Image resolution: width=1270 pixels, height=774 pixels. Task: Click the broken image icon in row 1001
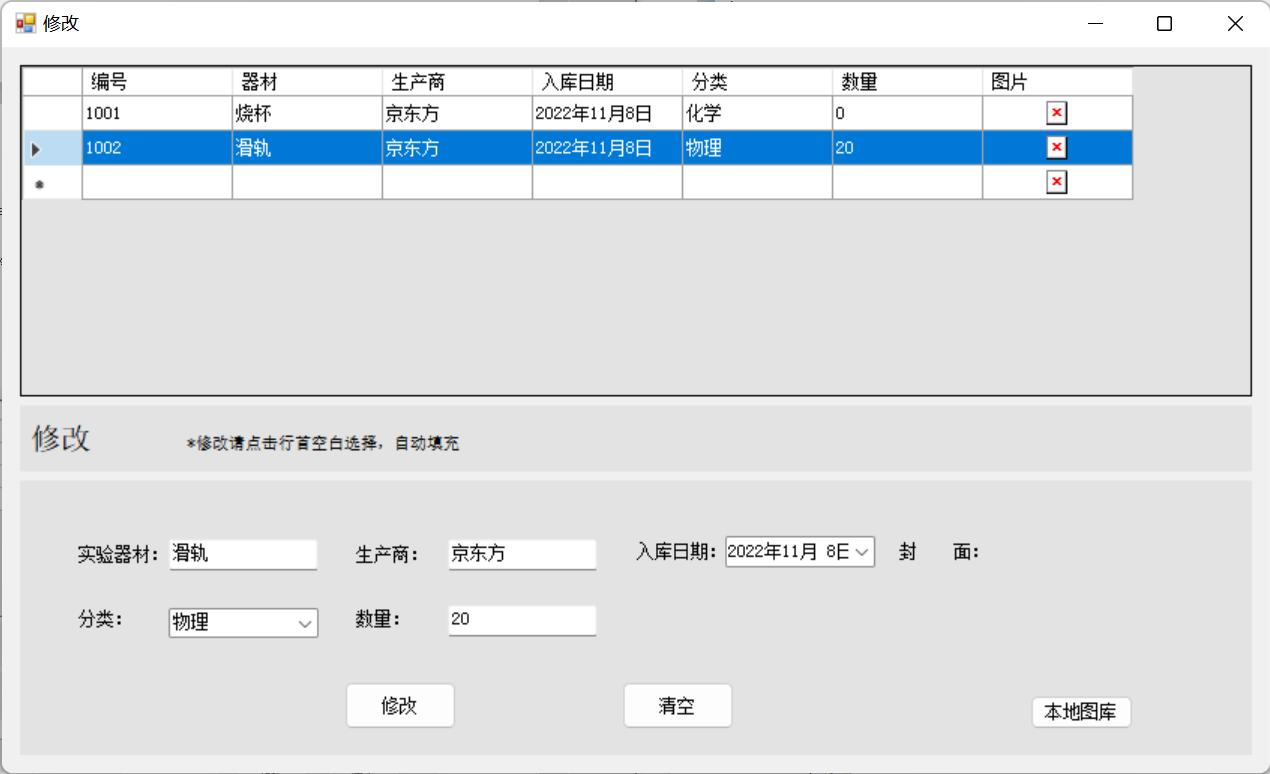pyautogui.click(x=1056, y=113)
